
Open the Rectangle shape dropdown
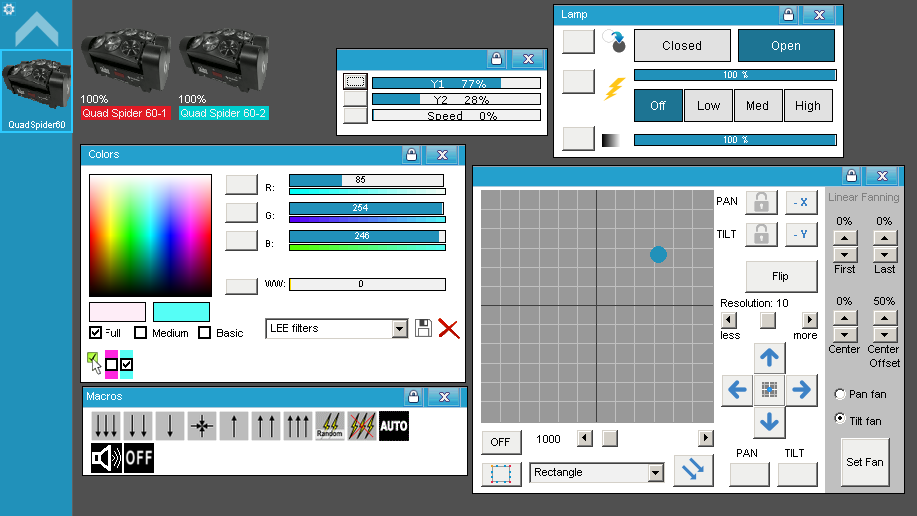pyautogui.click(x=656, y=473)
